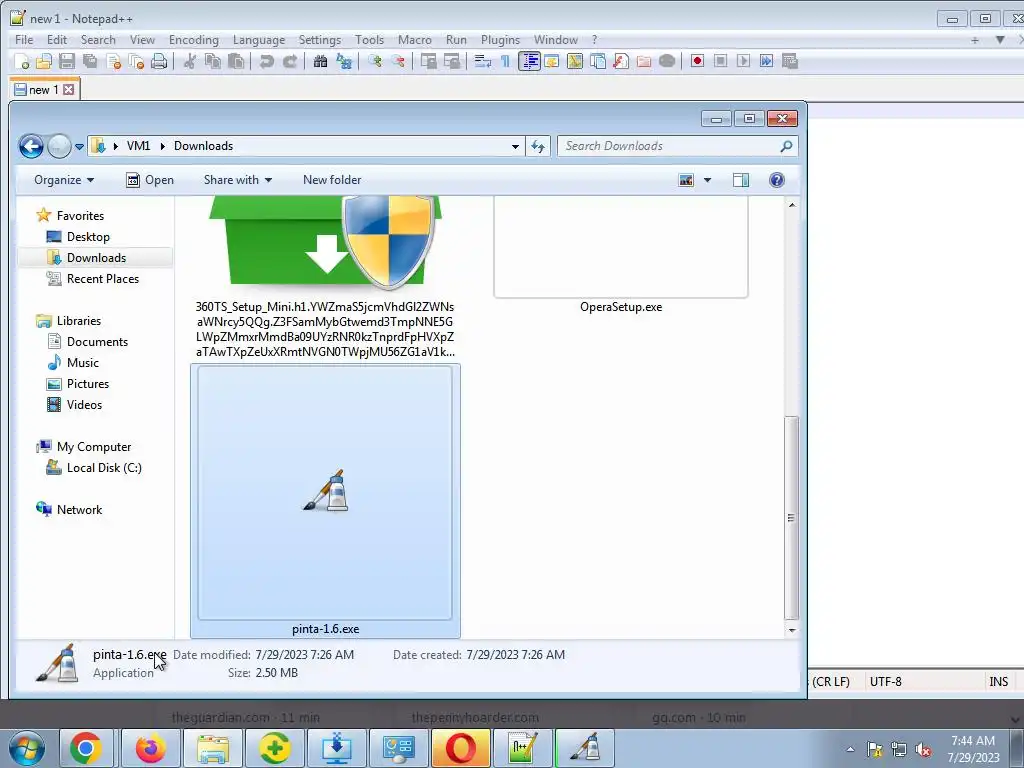Click the Open button in Explorer toolbar
Image resolution: width=1024 pixels, height=768 pixels.
coord(150,180)
